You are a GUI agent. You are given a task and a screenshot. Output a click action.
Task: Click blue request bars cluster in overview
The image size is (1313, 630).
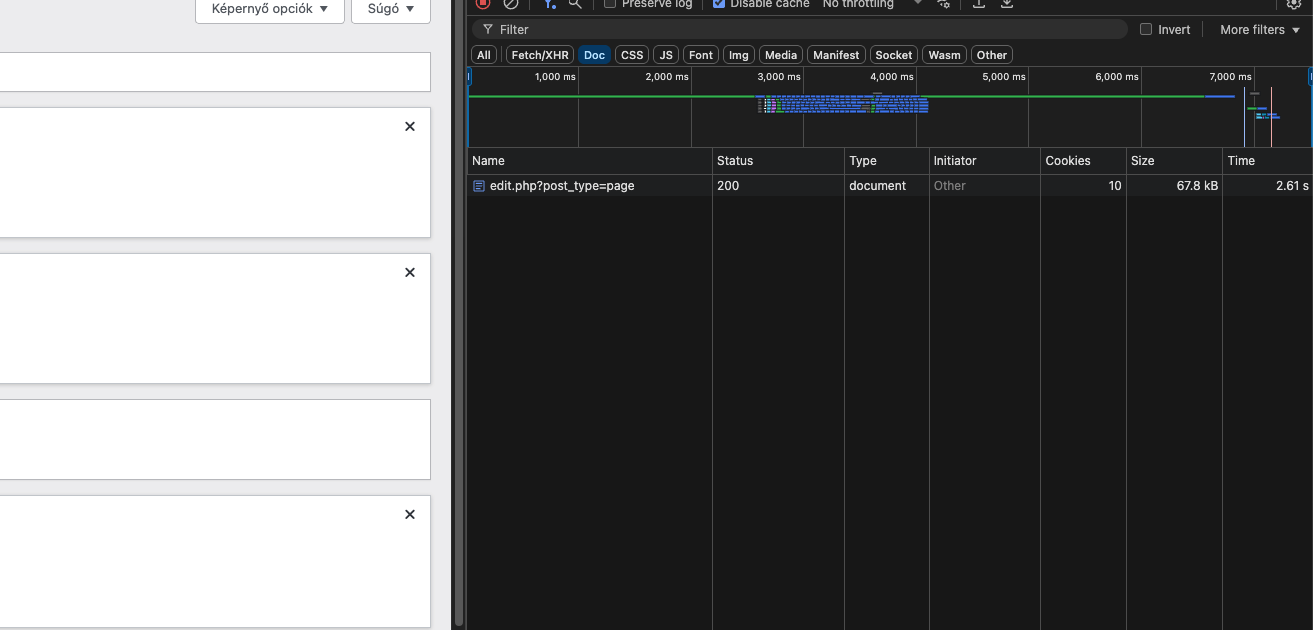[x=844, y=104]
